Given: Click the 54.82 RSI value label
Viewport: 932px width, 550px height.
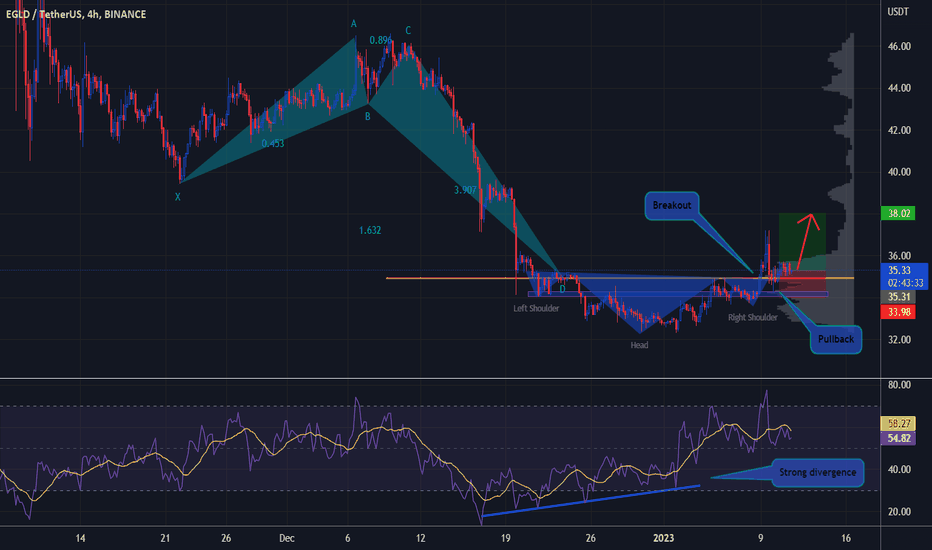Looking at the screenshot, I should tap(898, 439).
